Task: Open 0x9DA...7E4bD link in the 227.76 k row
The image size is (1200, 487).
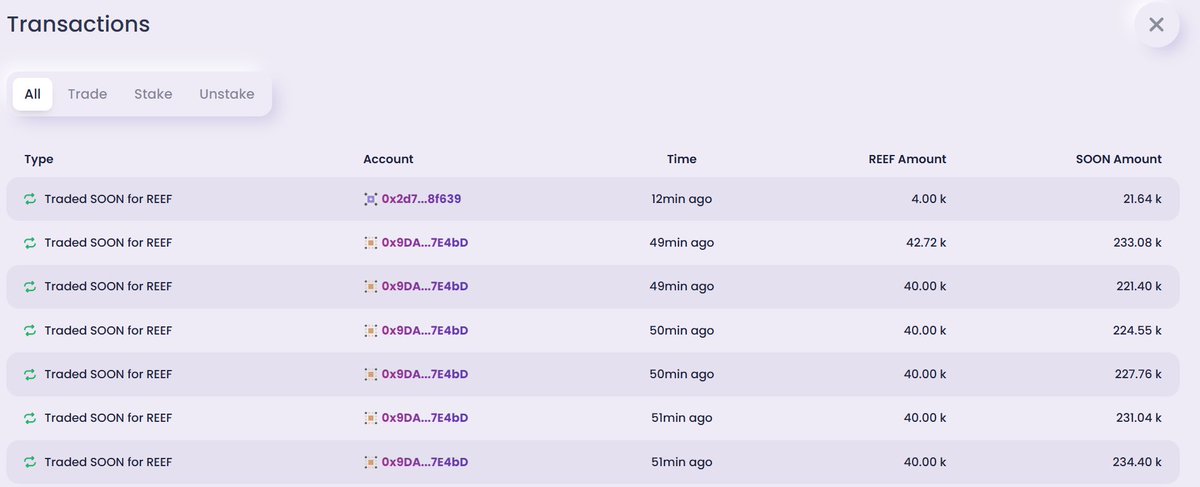Action: point(425,374)
